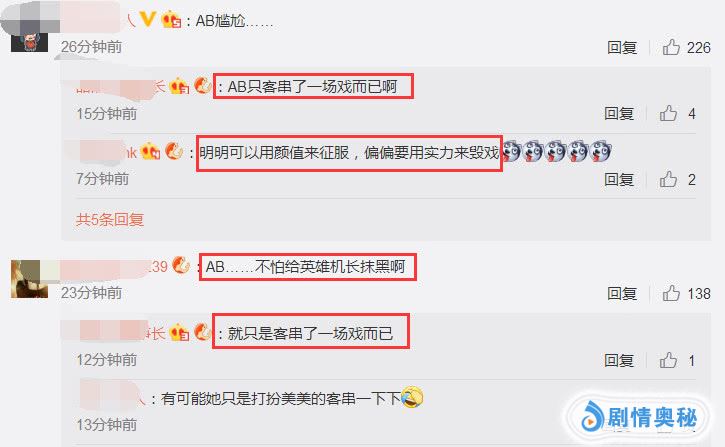Click thumbs-up on the 7分钟前 reply
Viewport: 725px width, 447px height.
tap(668, 179)
